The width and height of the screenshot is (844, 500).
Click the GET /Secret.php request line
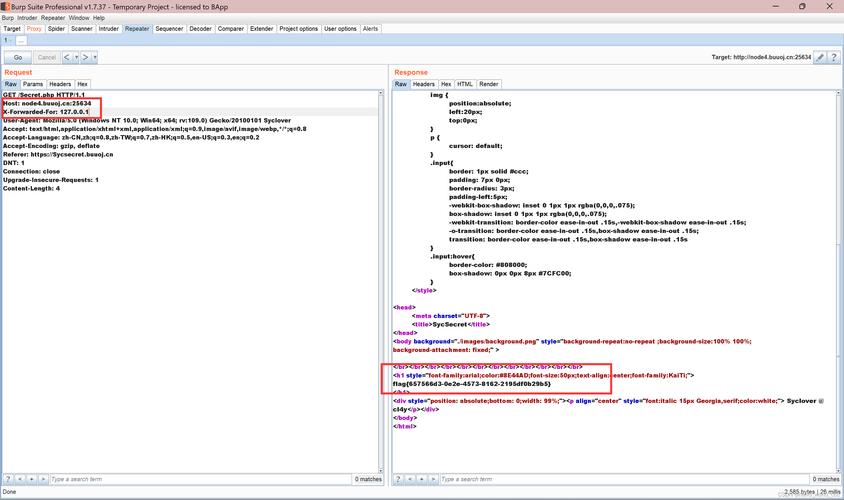pos(44,95)
